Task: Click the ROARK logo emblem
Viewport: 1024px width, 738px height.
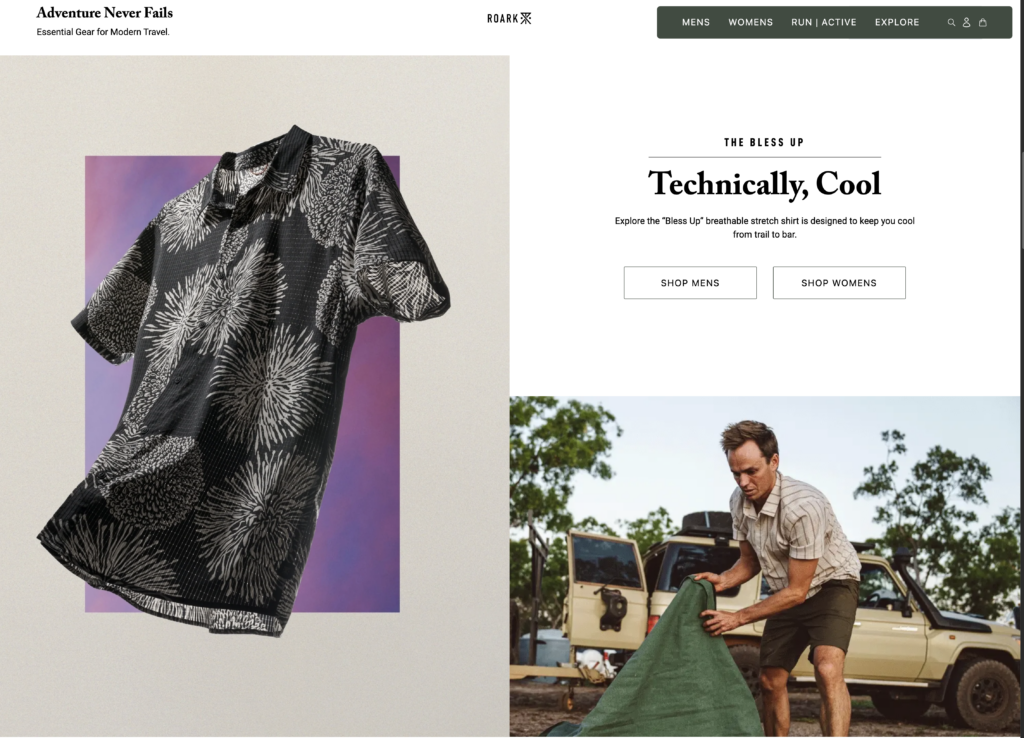Action: 509,18
